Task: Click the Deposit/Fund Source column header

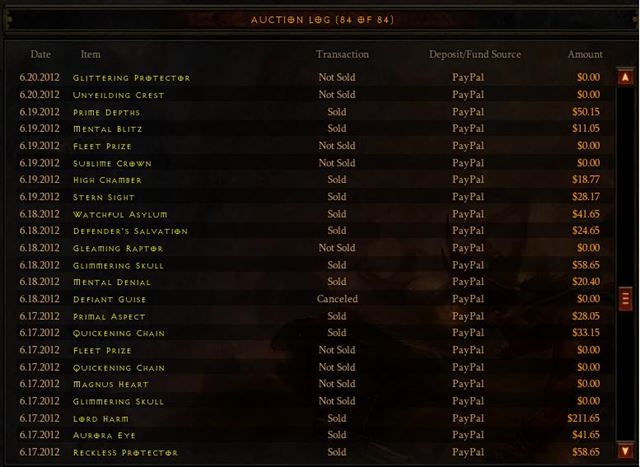Action: pos(475,54)
